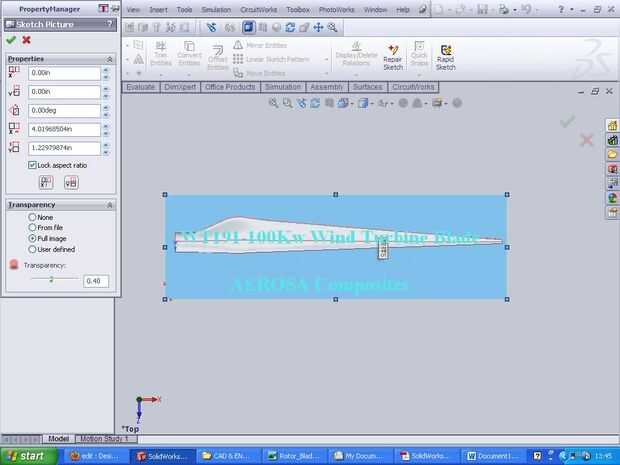The image size is (620, 465).
Task: Switch to Motion Study 1 tab
Action: [x=105, y=439]
